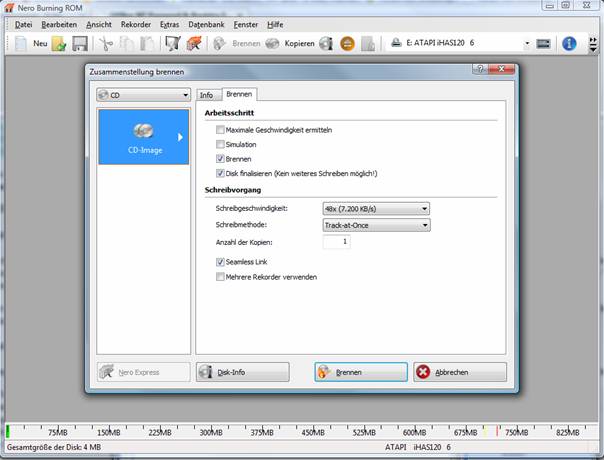Click the Kopieren text label in the toolbar
This screenshot has width=604, height=460.
tap(299, 44)
